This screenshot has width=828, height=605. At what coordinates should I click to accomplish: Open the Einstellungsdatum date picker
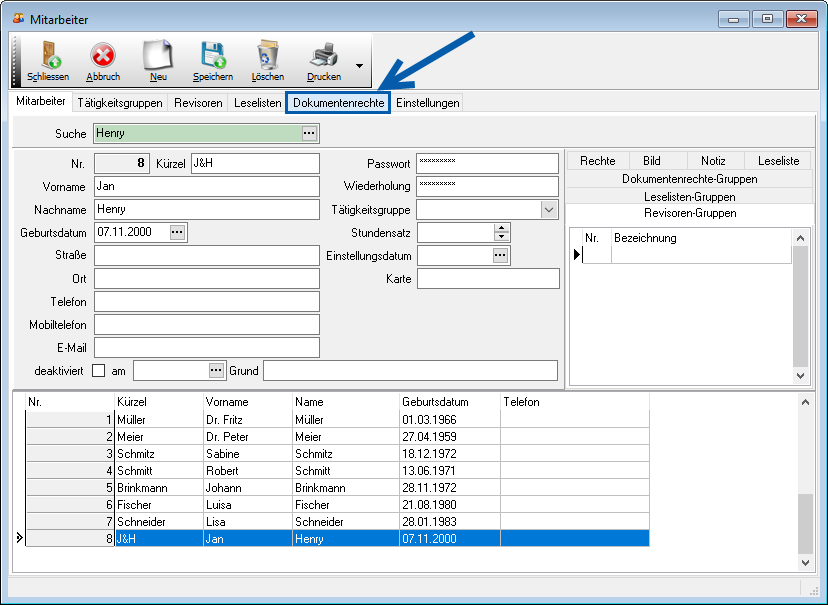[x=501, y=256]
